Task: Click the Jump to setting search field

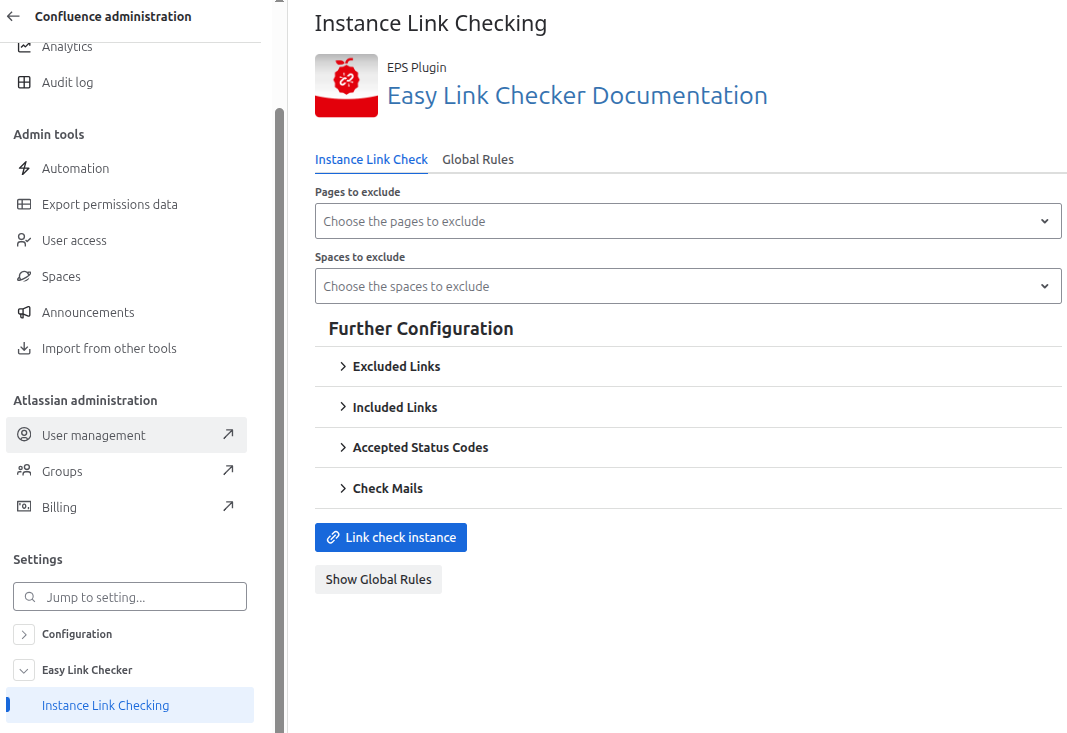Action: [130, 597]
